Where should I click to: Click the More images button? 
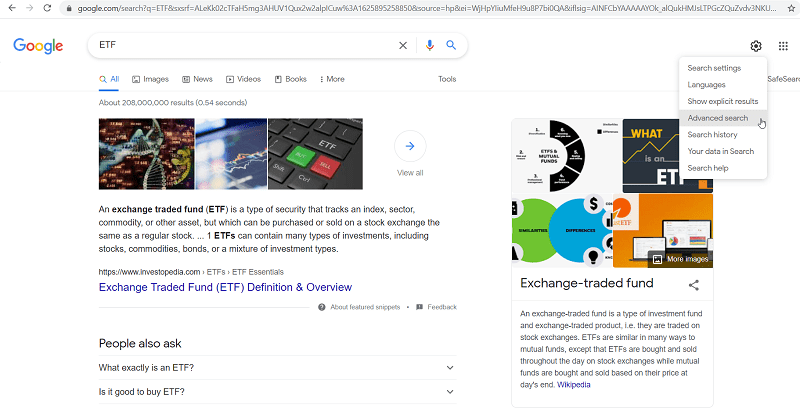click(681, 259)
